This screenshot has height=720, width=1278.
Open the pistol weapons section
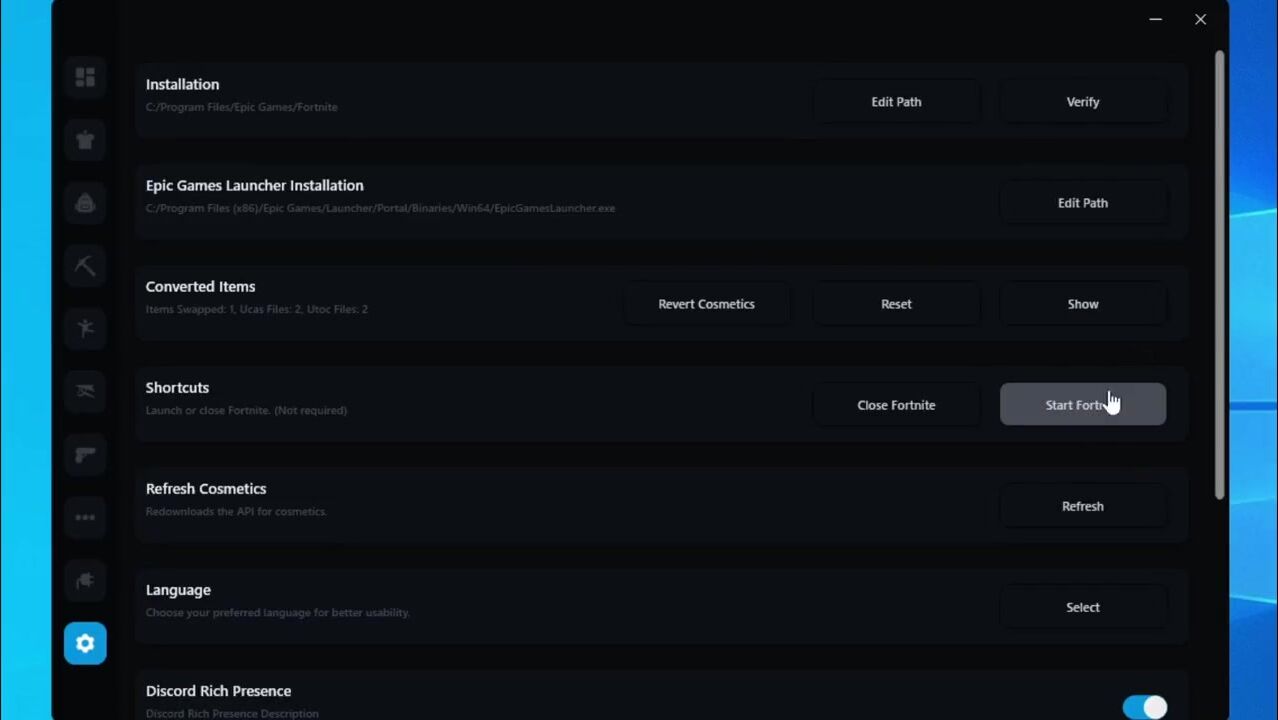click(x=85, y=455)
